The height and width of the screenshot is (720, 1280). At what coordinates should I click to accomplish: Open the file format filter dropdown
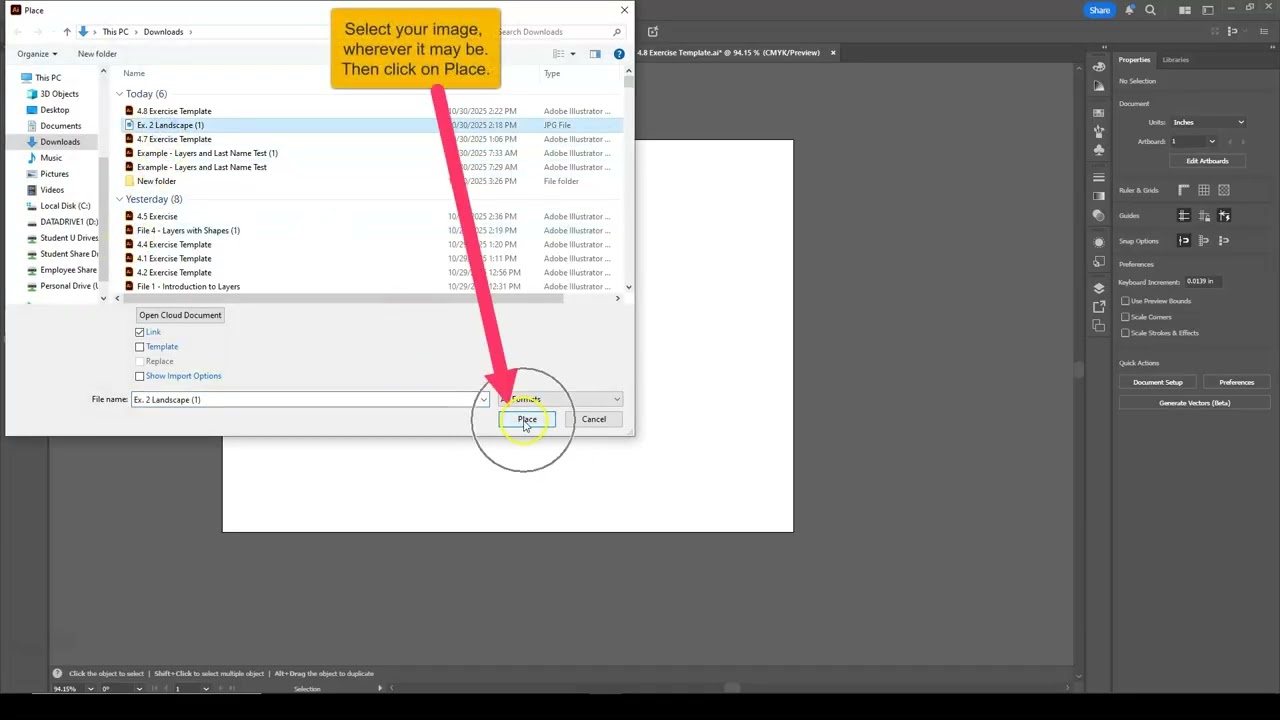(561, 400)
